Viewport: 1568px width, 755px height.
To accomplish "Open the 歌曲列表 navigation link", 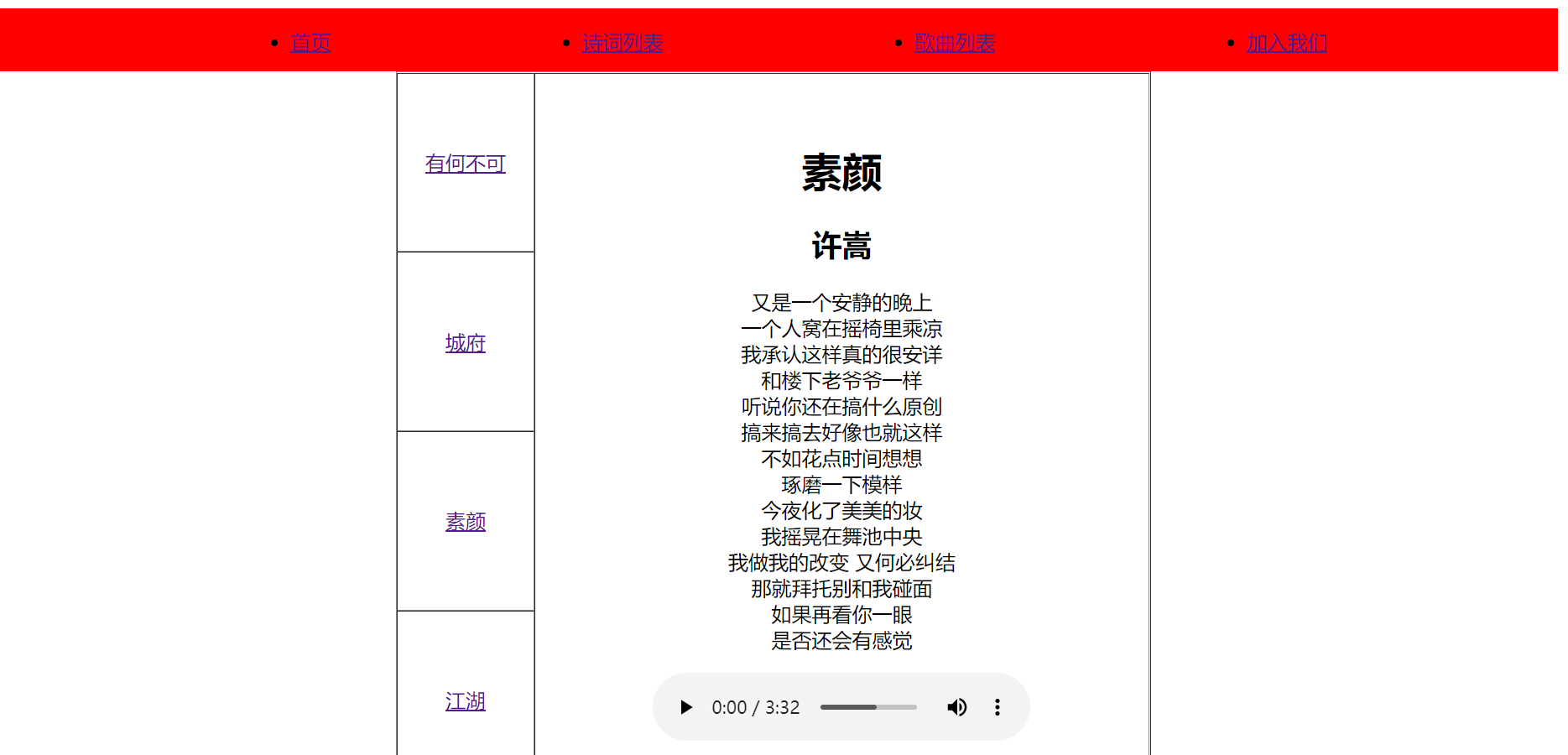I will tap(955, 43).
